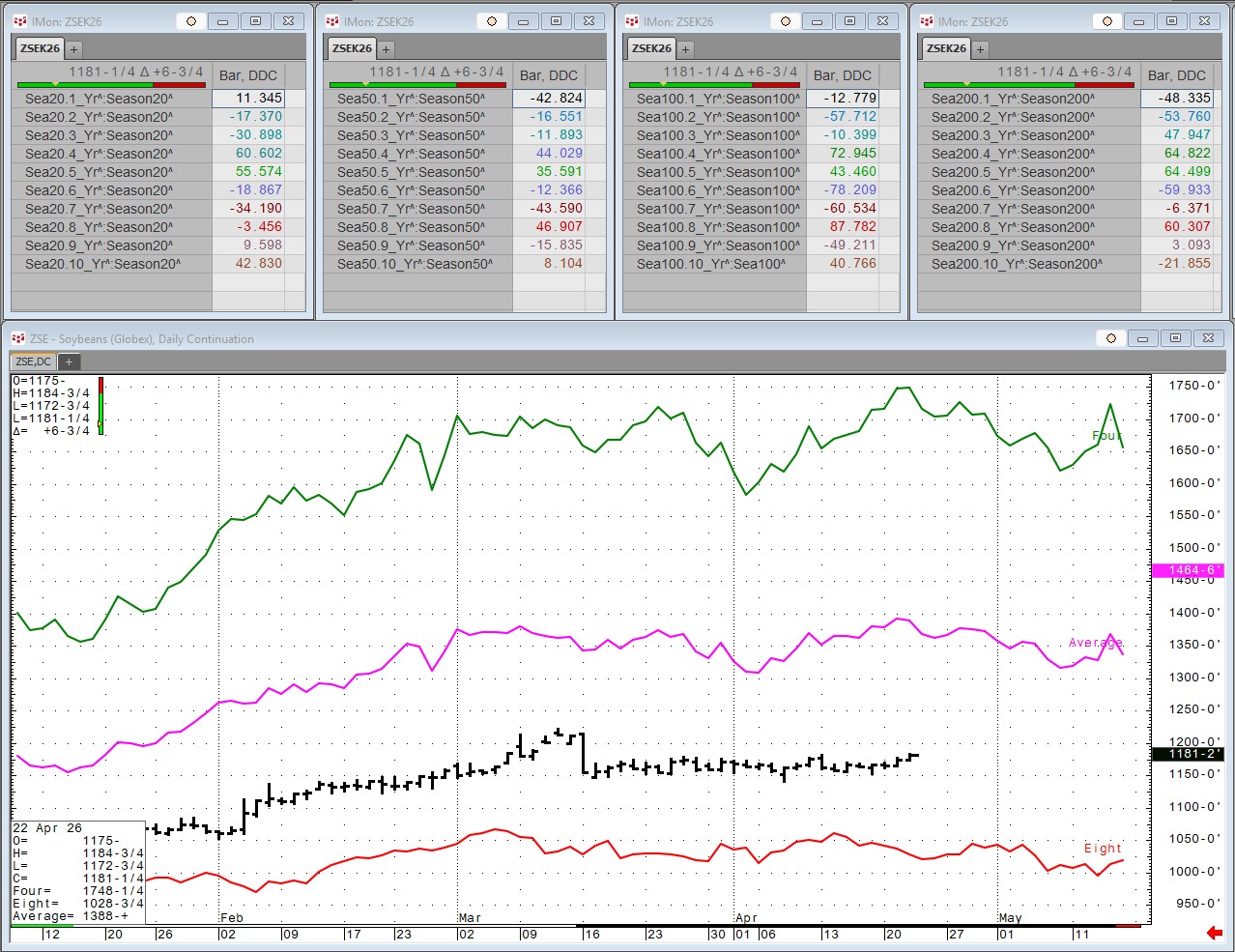The height and width of the screenshot is (952, 1235).
Task: Click the orange circle button in Sea50 monitor title bar
Action: point(492,21)
